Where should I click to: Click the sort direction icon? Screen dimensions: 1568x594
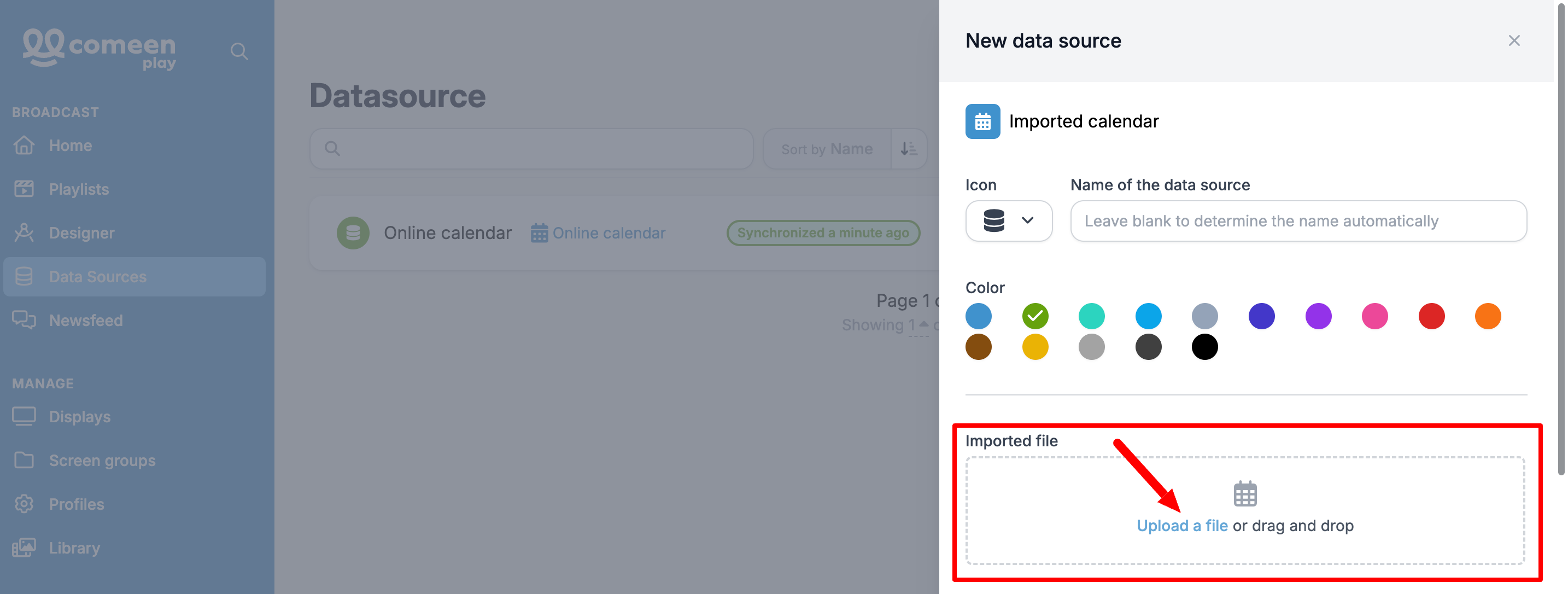tap(909, 149)
